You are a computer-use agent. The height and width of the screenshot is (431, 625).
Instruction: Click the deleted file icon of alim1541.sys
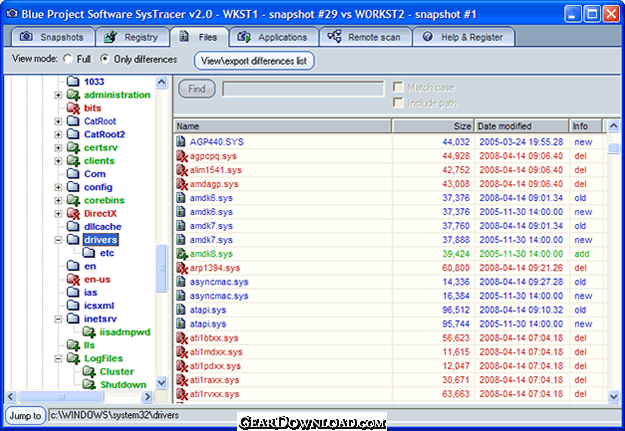[182, 170]
